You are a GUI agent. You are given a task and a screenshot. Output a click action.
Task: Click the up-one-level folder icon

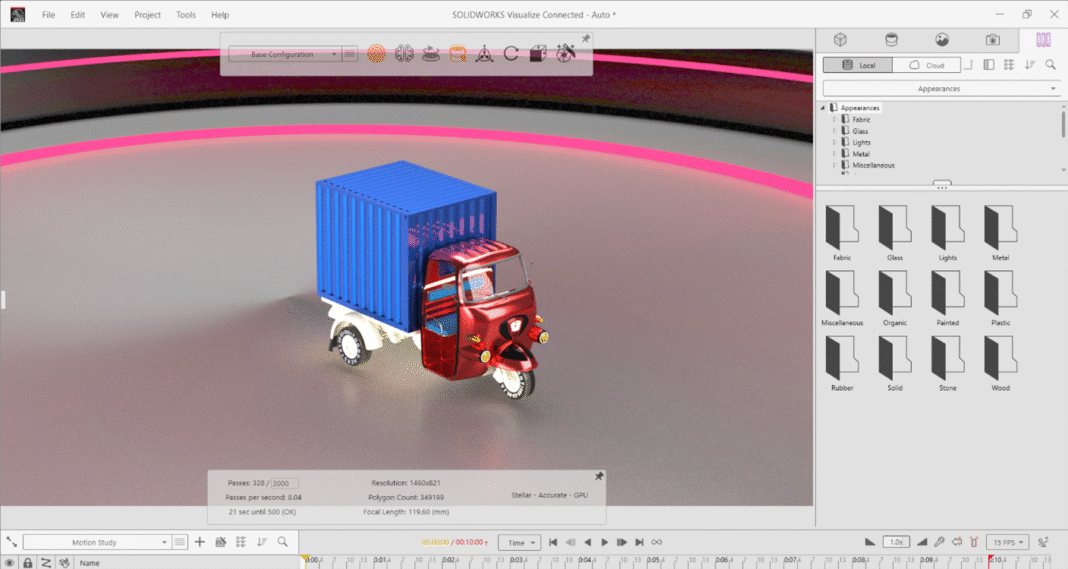pyautogui.click(x=969, y=65)
